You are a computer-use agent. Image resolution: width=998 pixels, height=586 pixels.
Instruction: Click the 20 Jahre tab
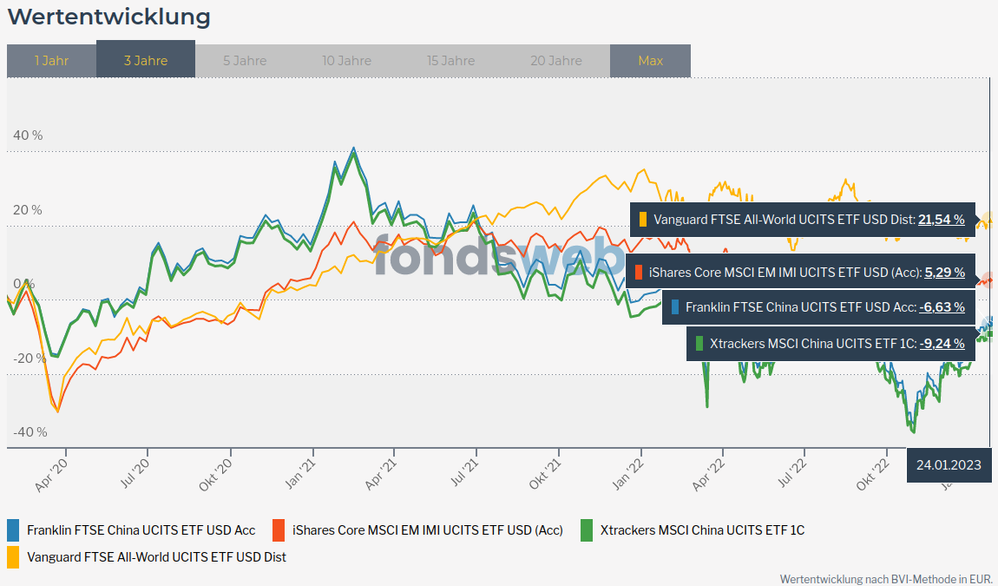555,61
